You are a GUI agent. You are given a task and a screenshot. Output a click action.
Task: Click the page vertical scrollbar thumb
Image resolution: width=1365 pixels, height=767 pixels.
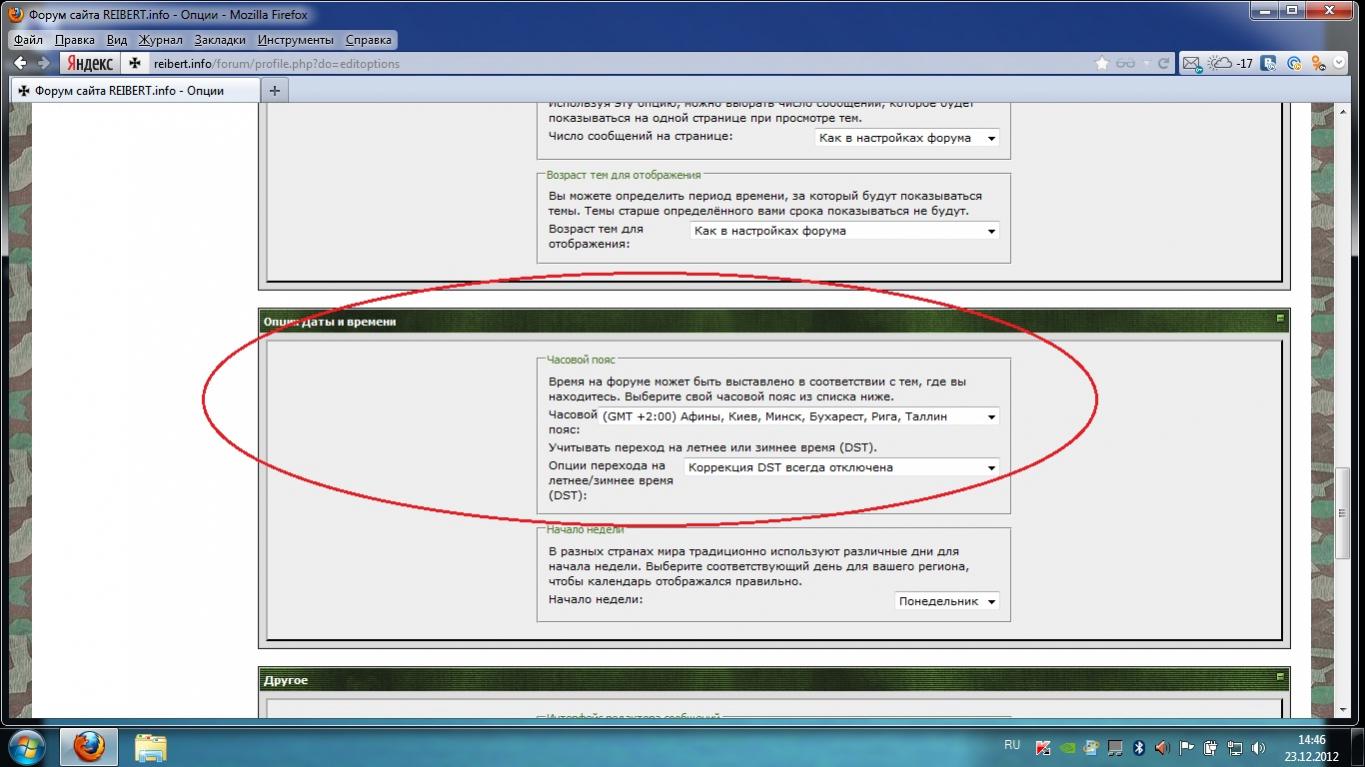(1341, 513)
